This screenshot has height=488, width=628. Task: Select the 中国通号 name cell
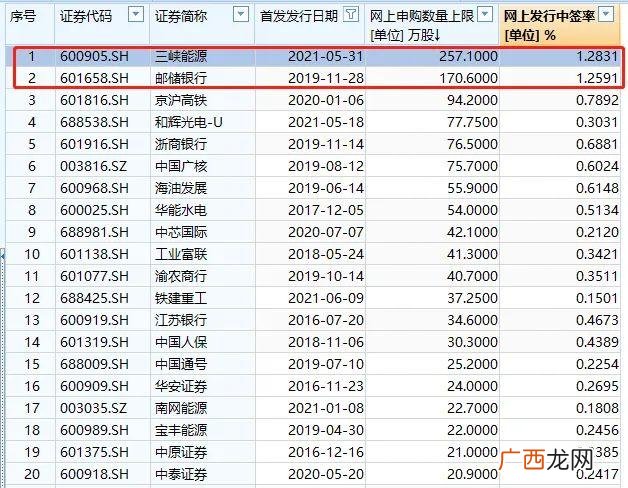pos(181,364)
